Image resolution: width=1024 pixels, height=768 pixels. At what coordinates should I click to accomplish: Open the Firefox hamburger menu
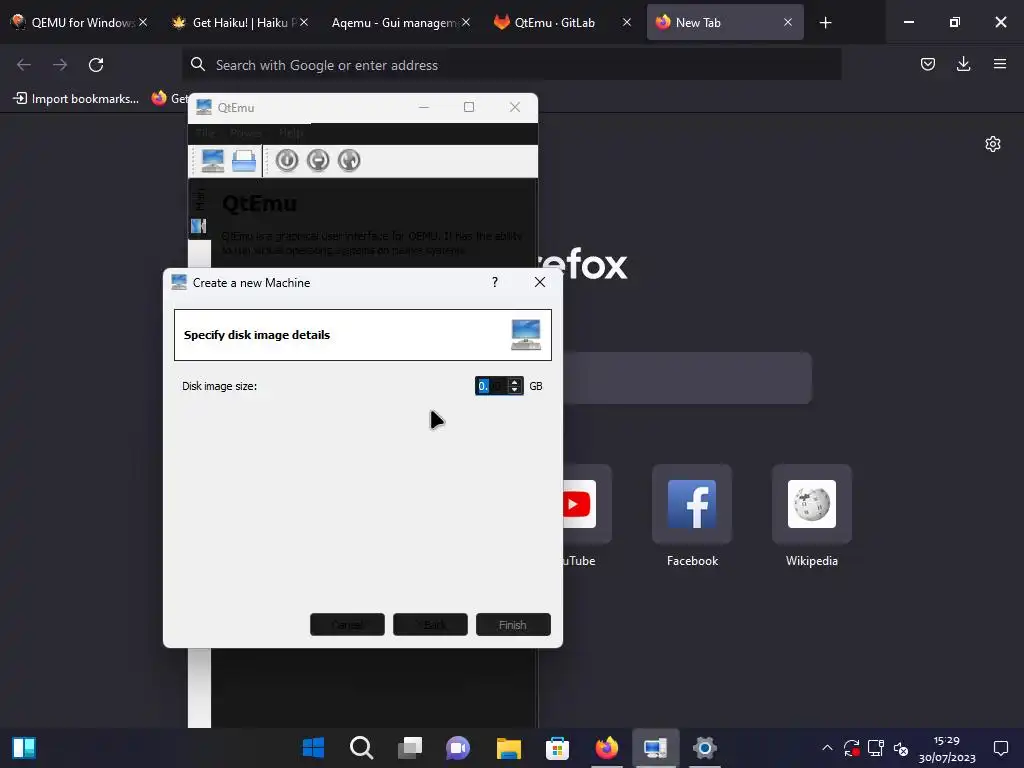point(999,64)
